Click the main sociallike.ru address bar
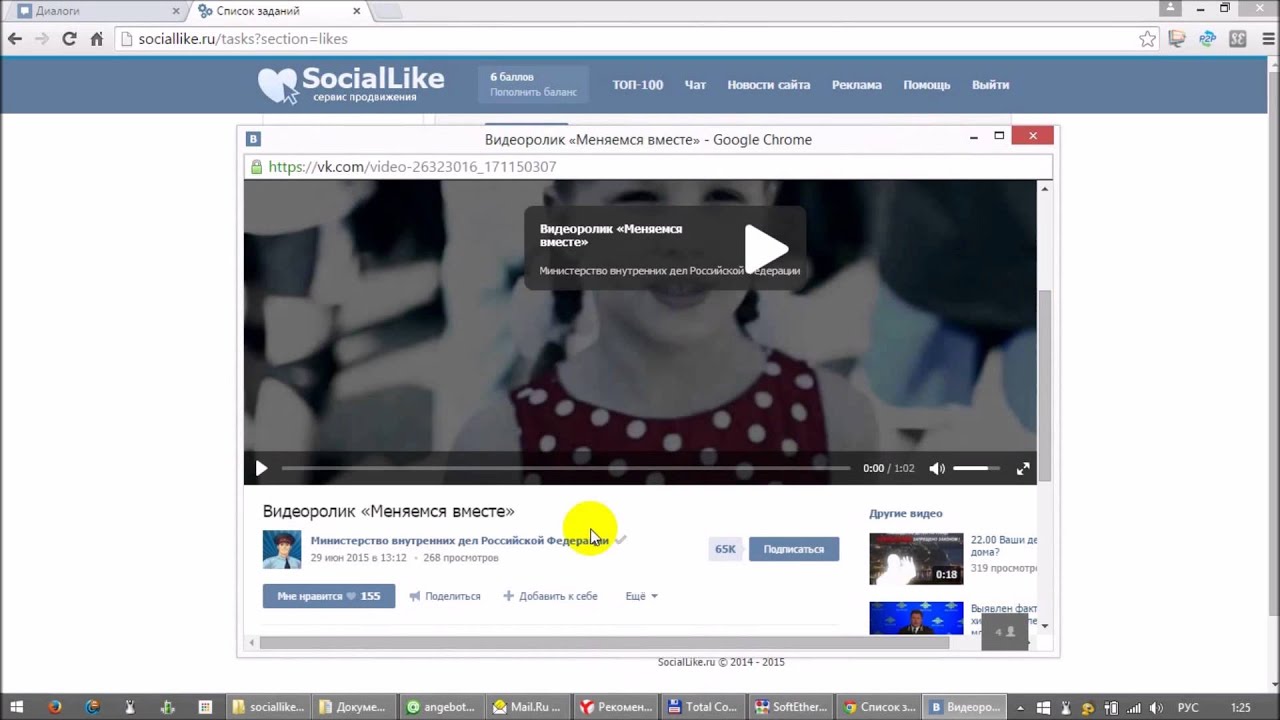 pos(638,39)
